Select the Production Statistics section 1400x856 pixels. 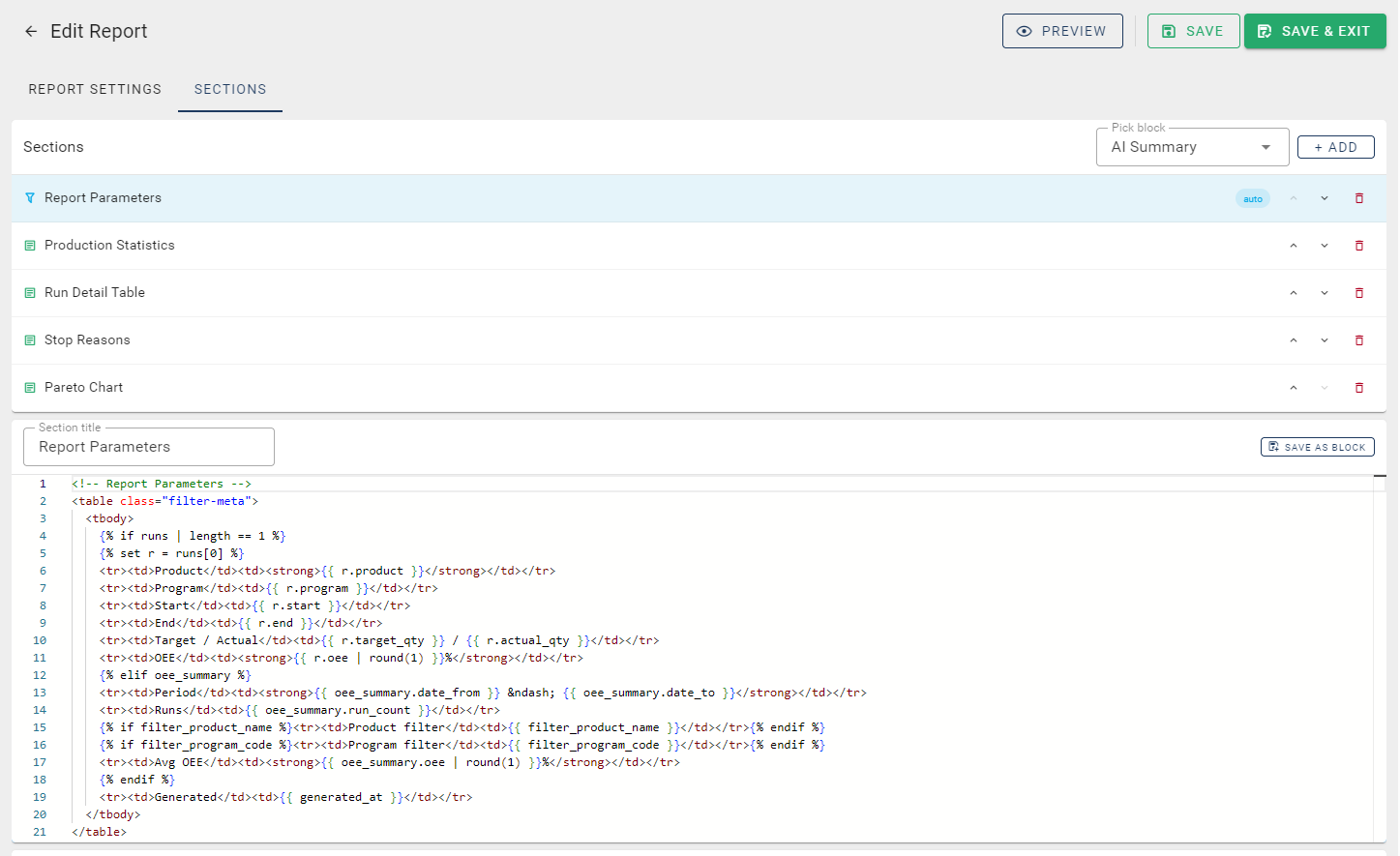coord(699,246)
